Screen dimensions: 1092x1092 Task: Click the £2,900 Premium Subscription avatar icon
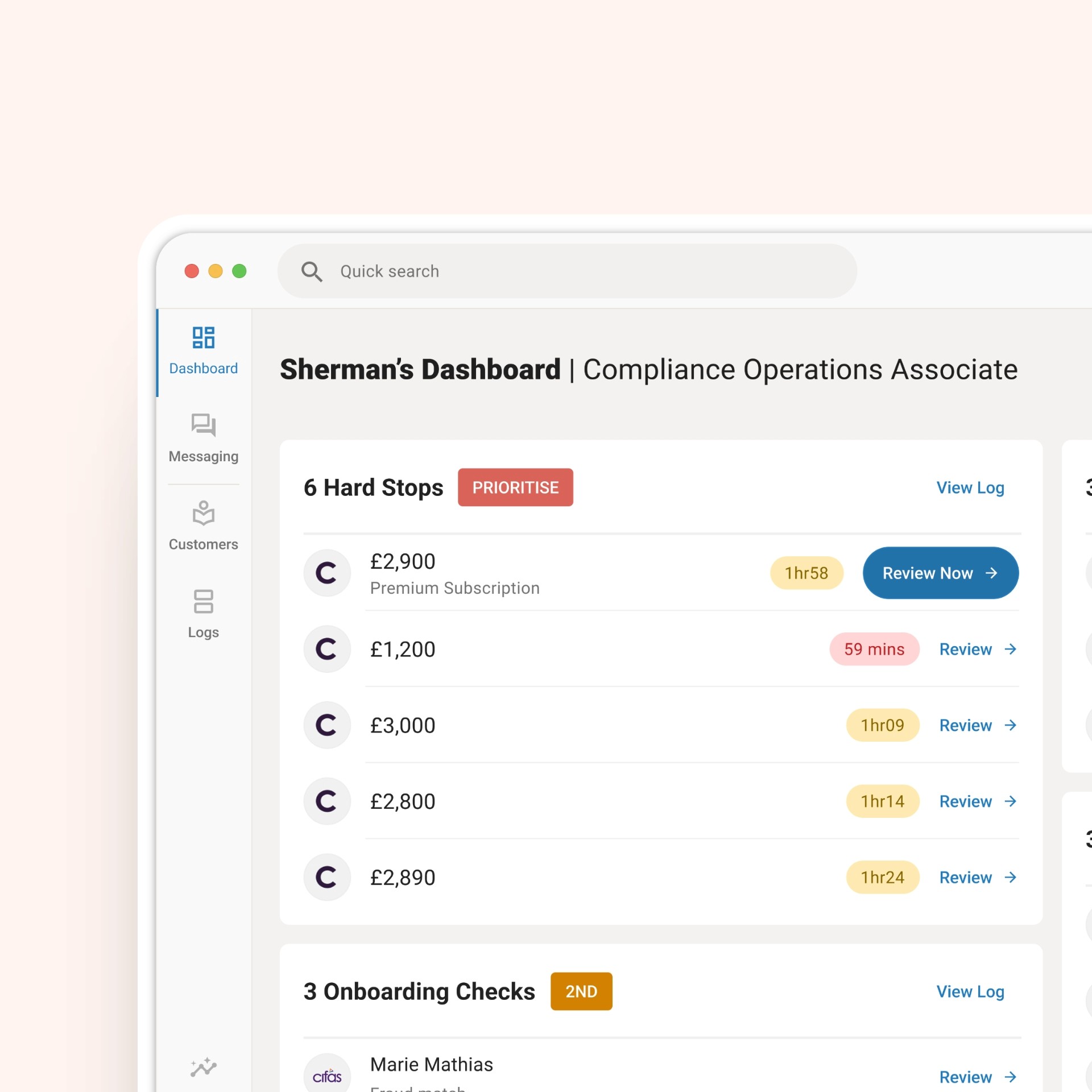pos(327,573)
